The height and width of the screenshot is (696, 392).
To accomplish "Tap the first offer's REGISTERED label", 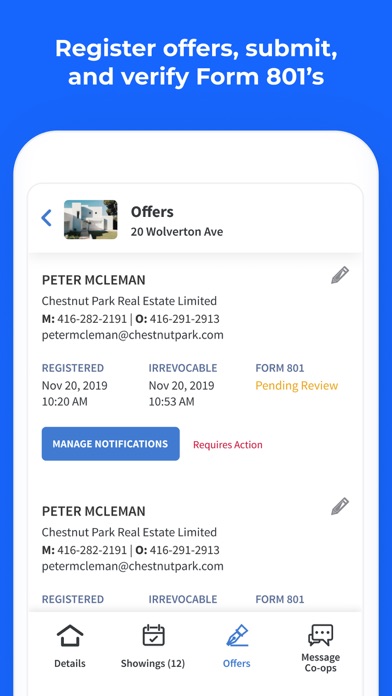I will click(x=73, y=368).
